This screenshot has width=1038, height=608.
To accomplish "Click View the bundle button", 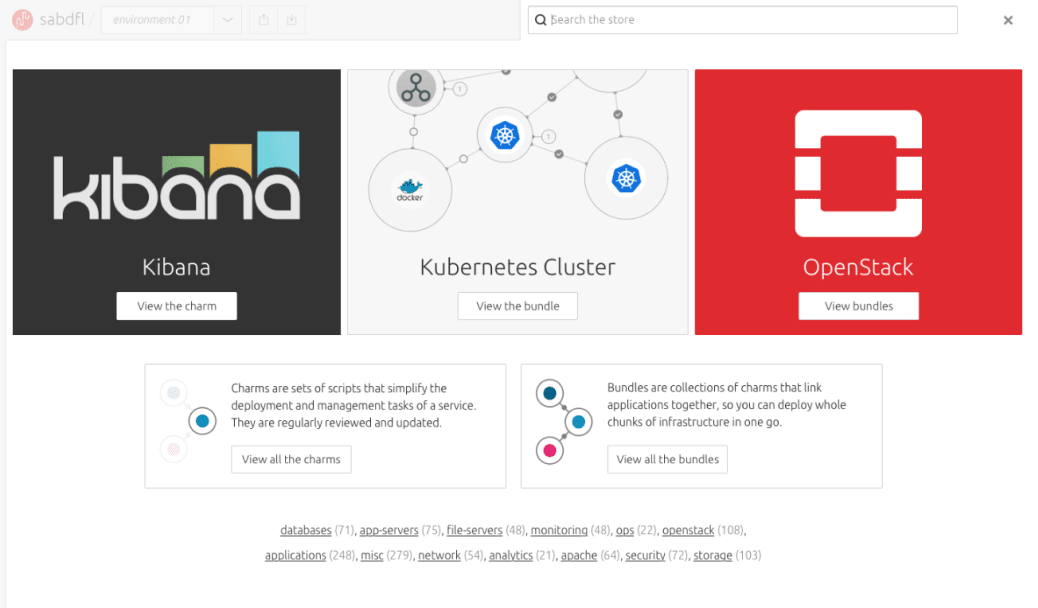I will coord(518,306).
